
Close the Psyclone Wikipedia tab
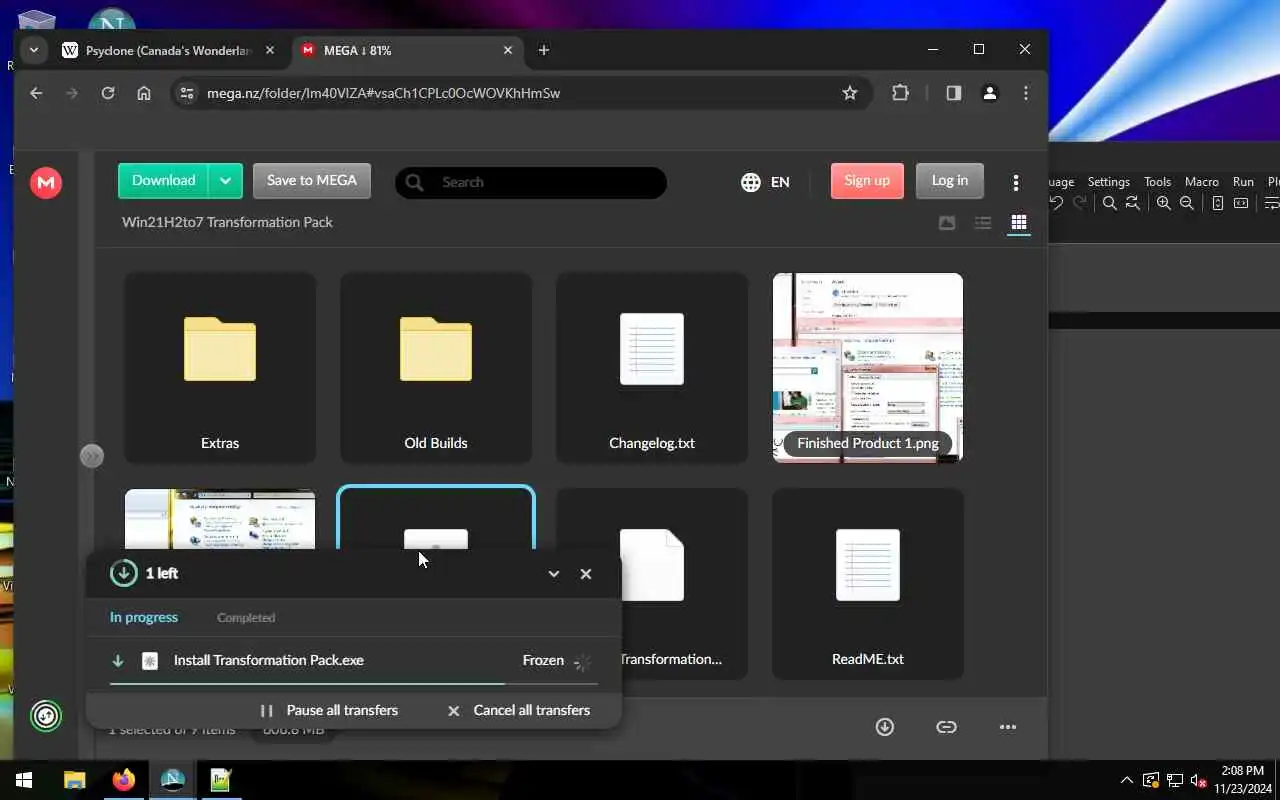pos(270,50)
